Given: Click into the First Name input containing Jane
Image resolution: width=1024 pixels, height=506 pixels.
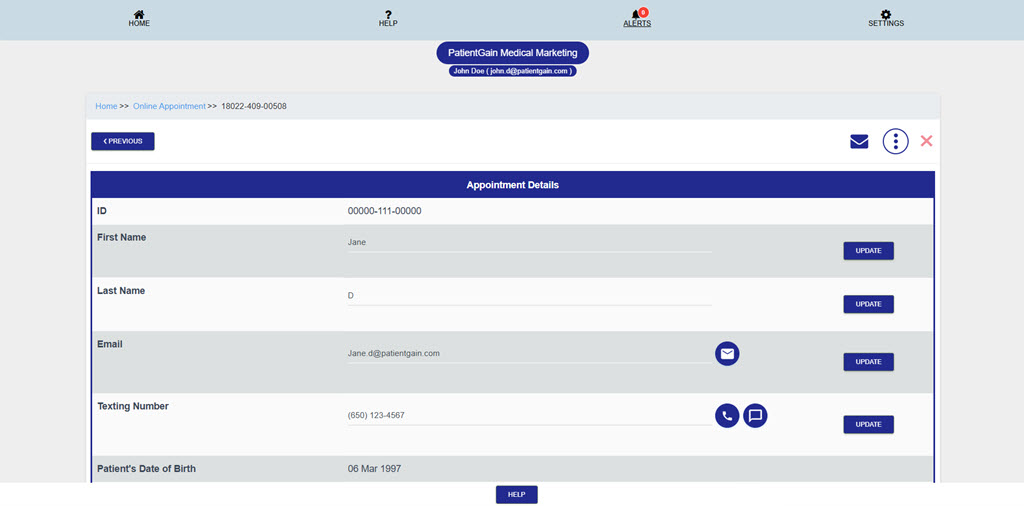Looking at the screenshot, I should click(529, 242).
